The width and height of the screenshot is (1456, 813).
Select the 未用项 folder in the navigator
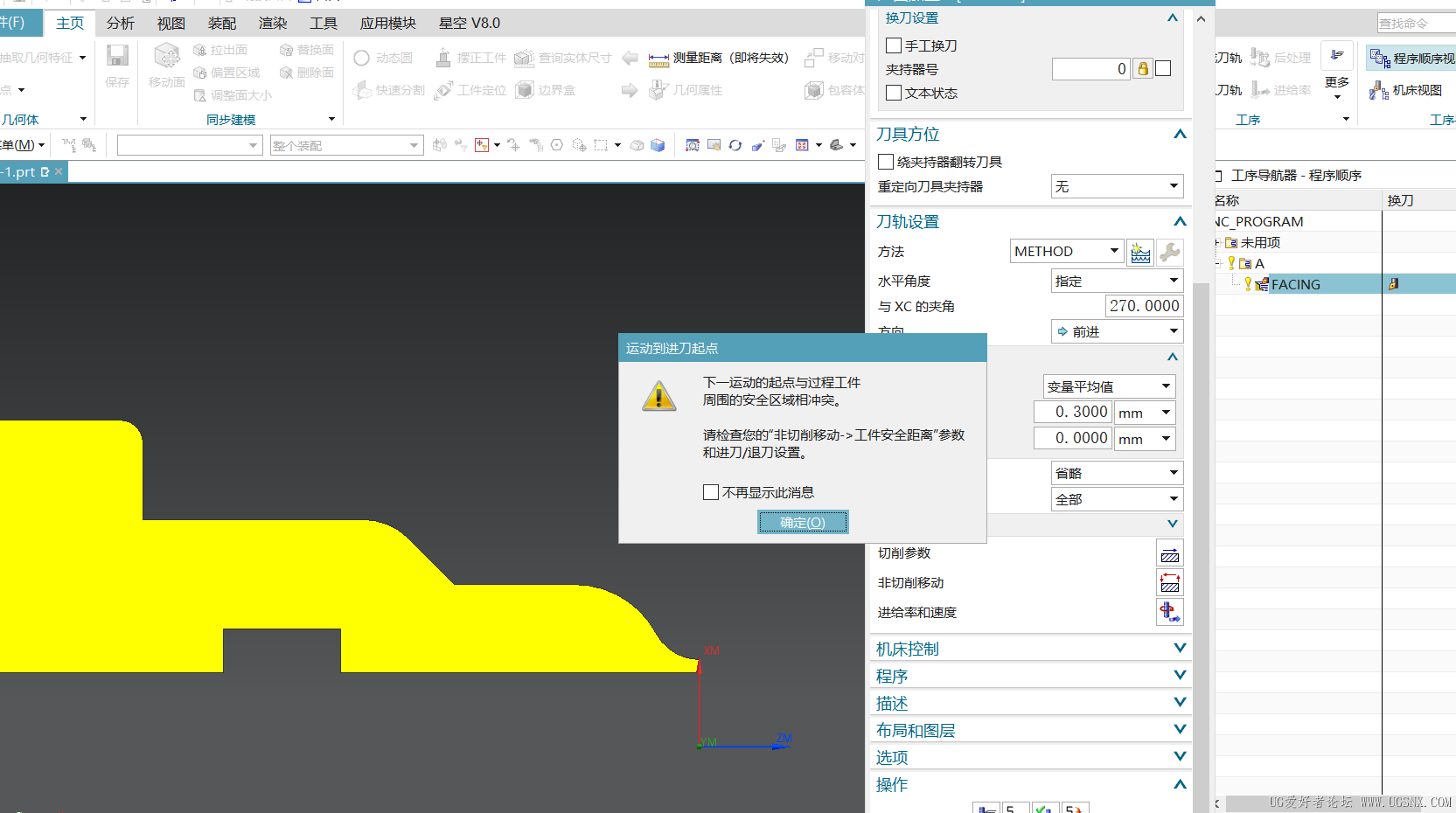coord(1260,242)
